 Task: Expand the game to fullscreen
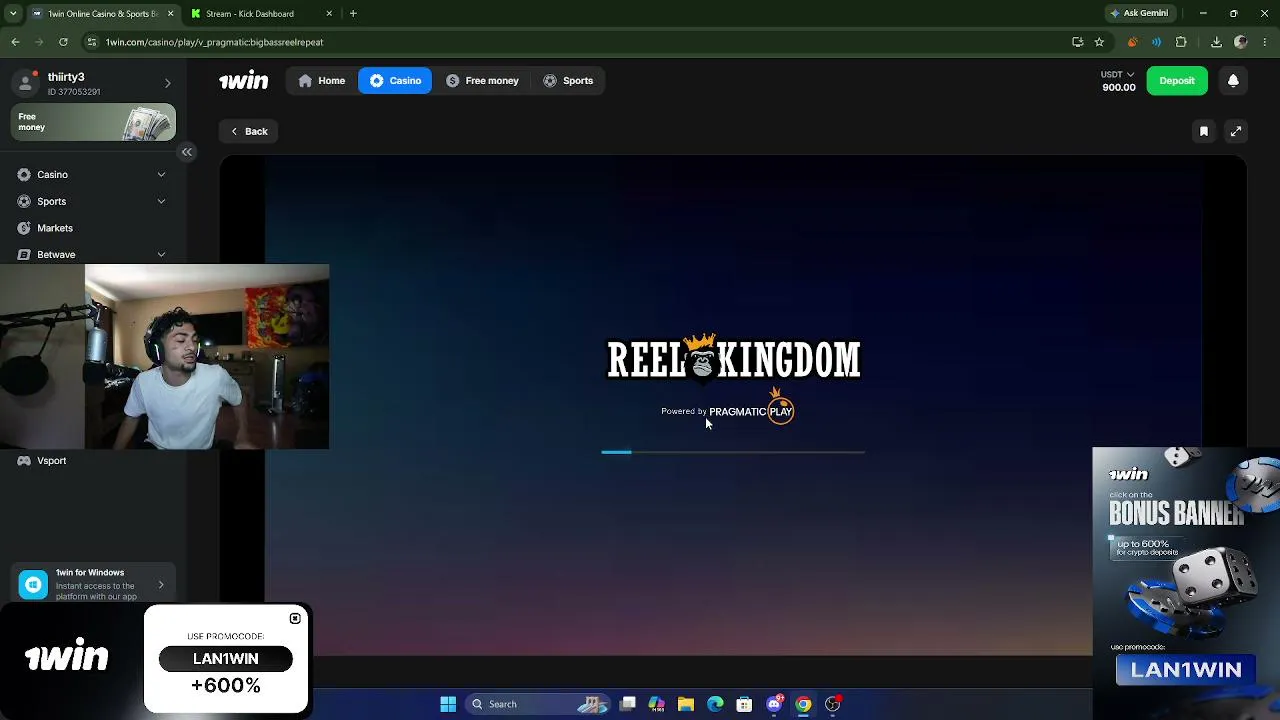click(x=1236, y=131)
